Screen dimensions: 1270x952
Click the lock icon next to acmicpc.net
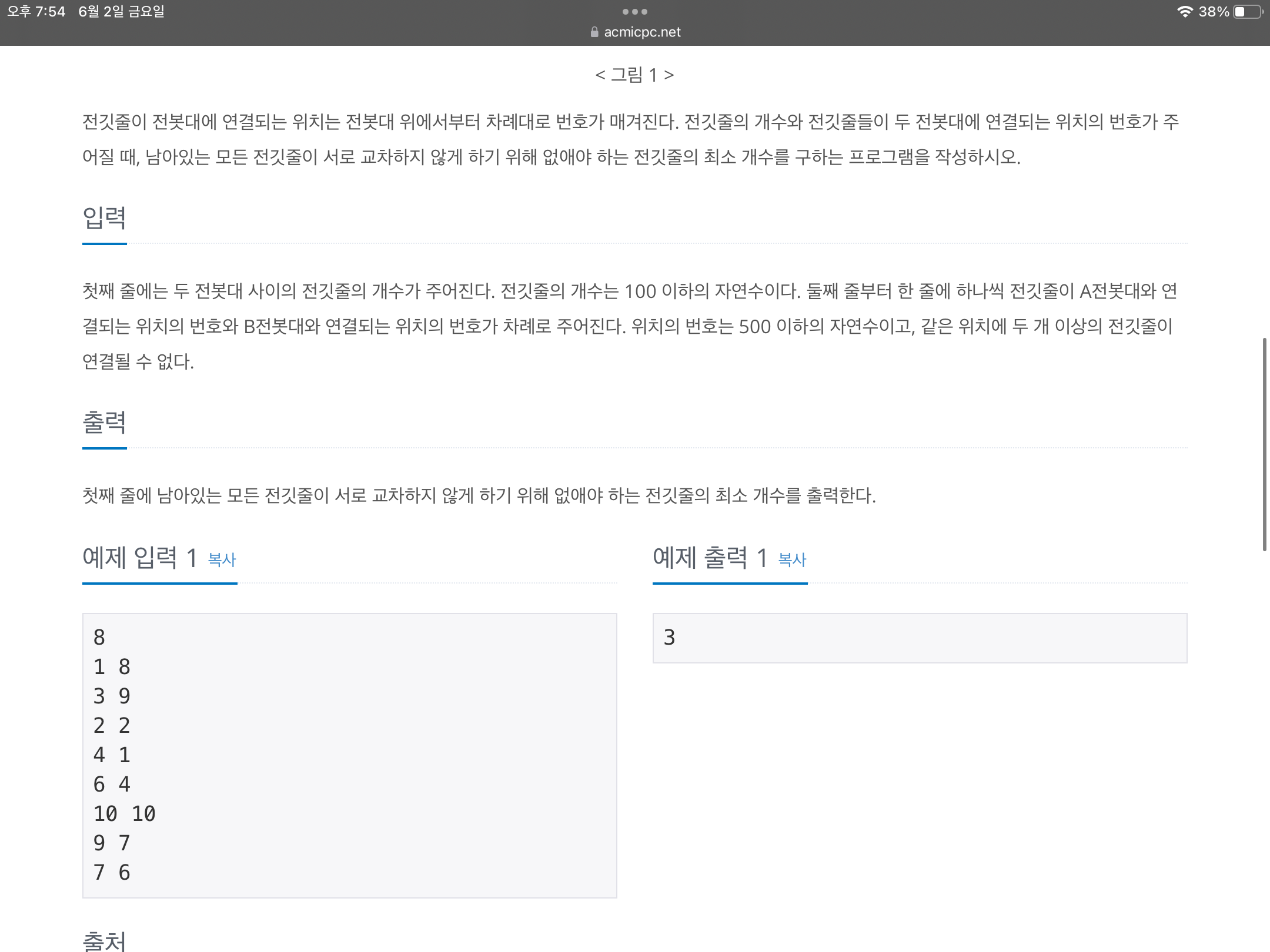(x=594, y=32)
